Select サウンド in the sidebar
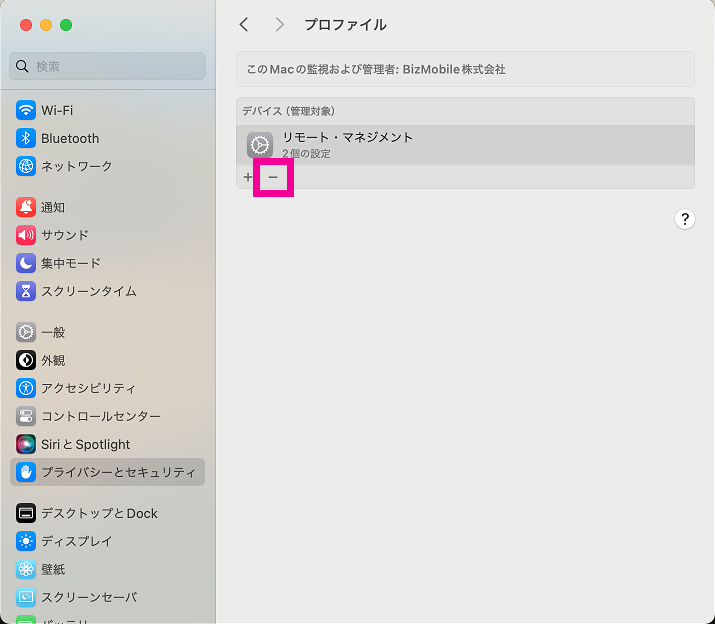This screenshot has width=715, height=624. coord(64,235)
